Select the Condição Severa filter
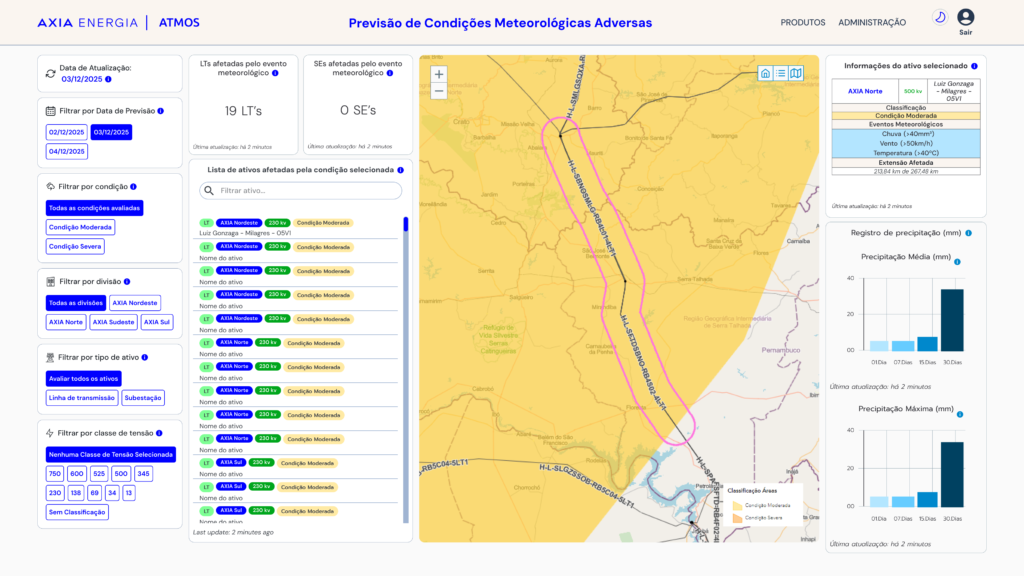This screenshot has height=576, width=1024. point(76,246)
